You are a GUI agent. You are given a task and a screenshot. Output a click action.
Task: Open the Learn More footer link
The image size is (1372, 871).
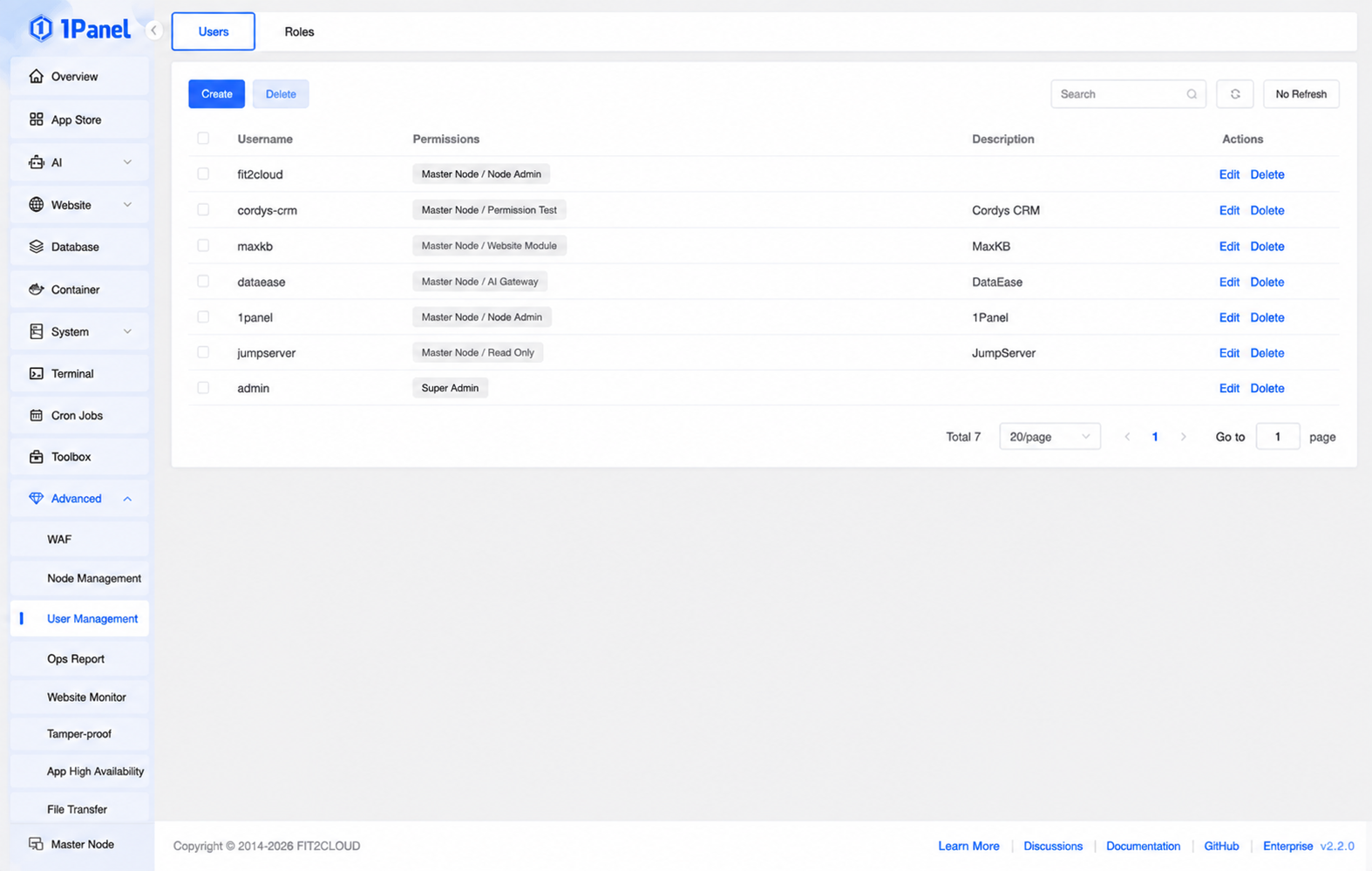[968, 846]
